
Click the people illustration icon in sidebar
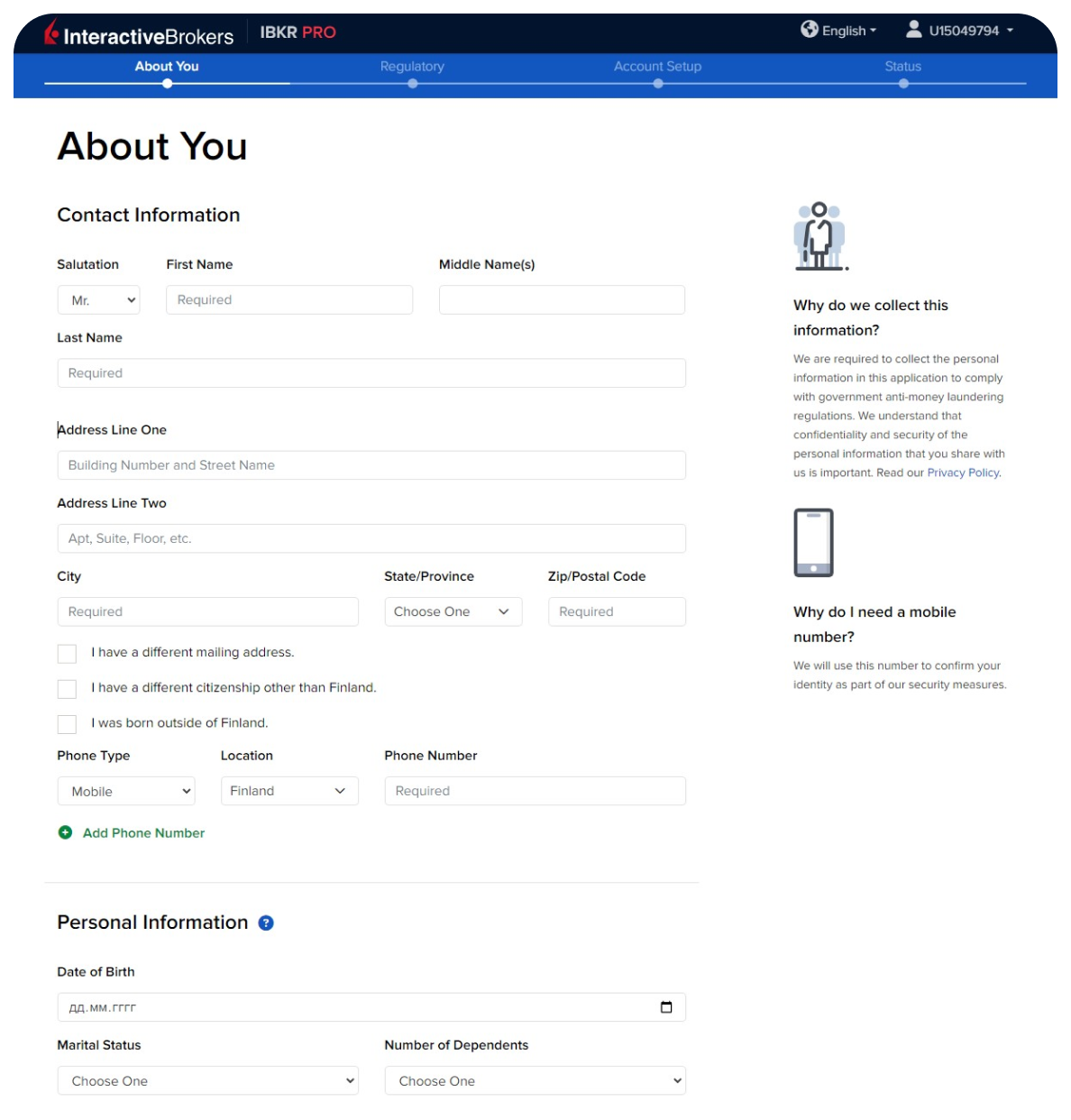[x=819, y=236]
